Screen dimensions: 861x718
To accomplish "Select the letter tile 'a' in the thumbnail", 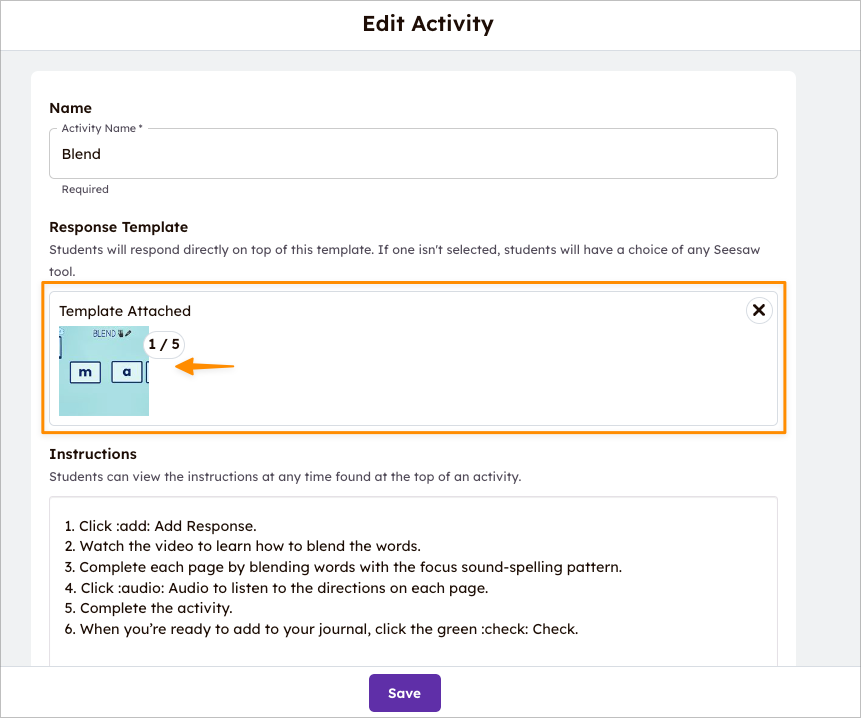I will click(x=127, y=371).
